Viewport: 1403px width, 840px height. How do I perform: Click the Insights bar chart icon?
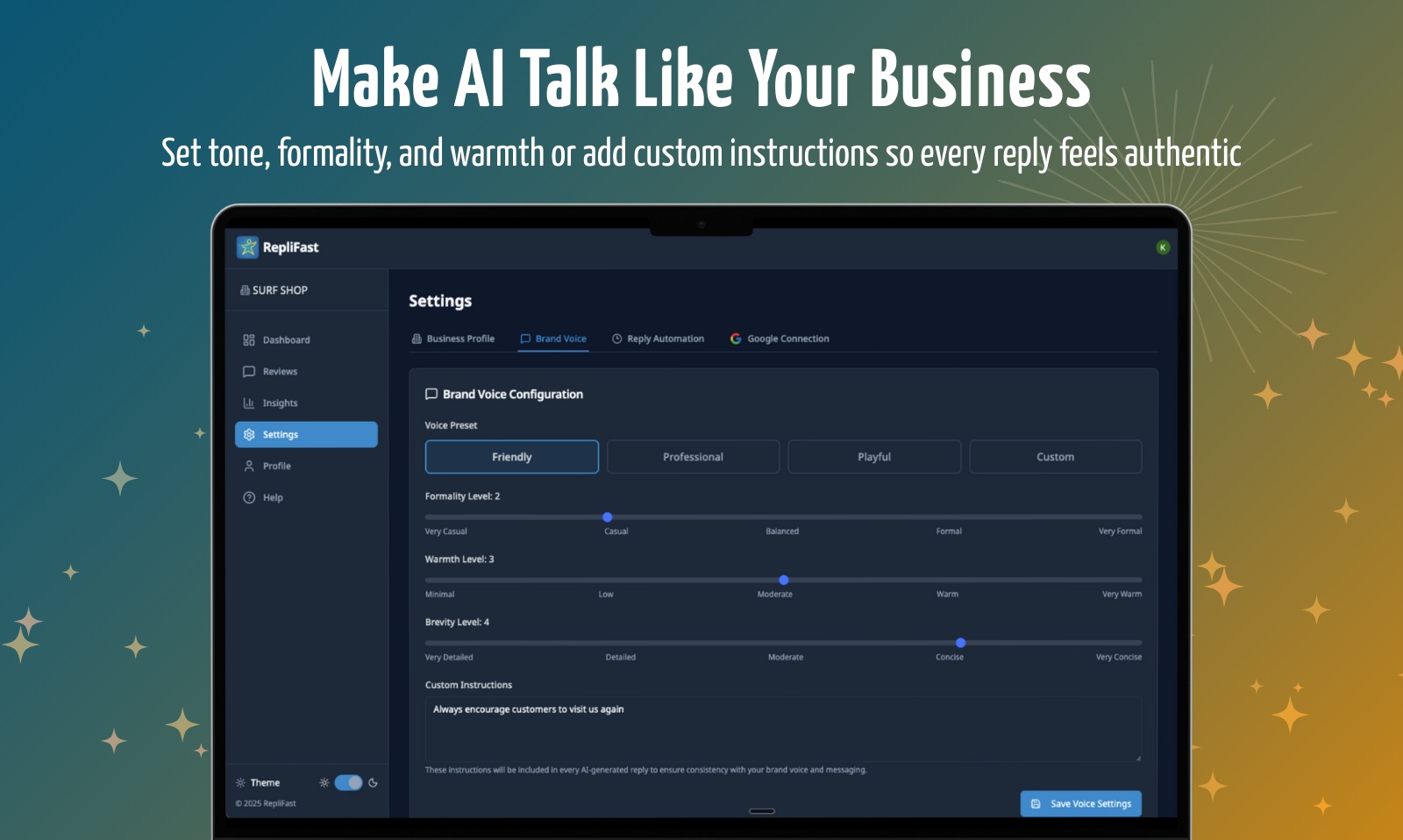(249, 403)
